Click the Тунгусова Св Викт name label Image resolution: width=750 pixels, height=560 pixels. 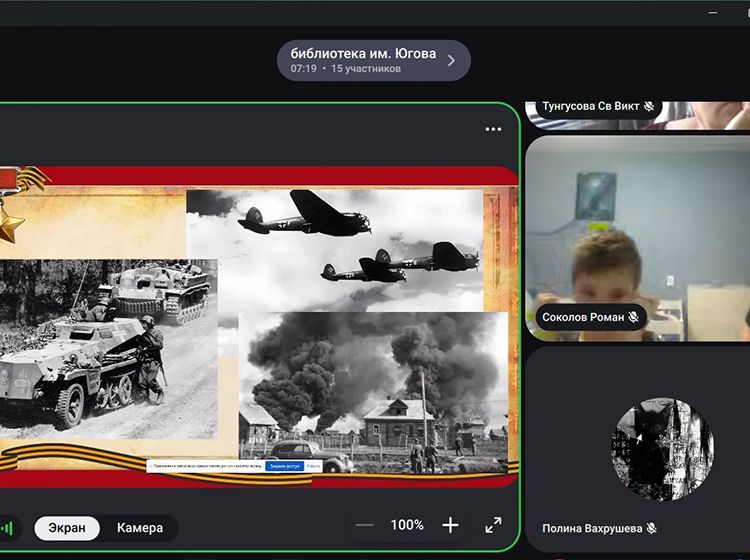pyautogui.click(x=591, y=106)
